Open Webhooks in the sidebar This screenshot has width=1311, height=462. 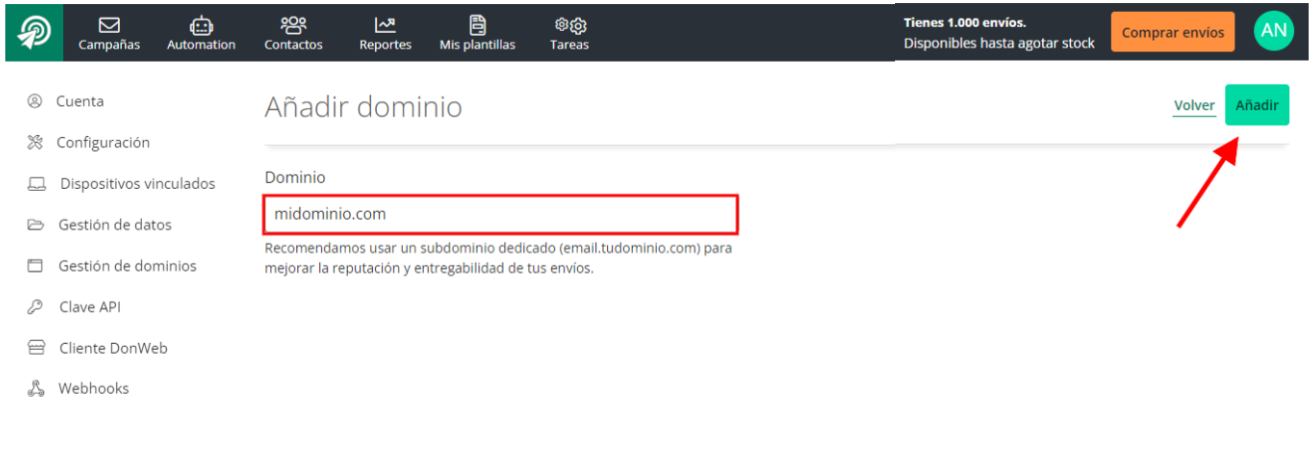(x=94, y=388)
